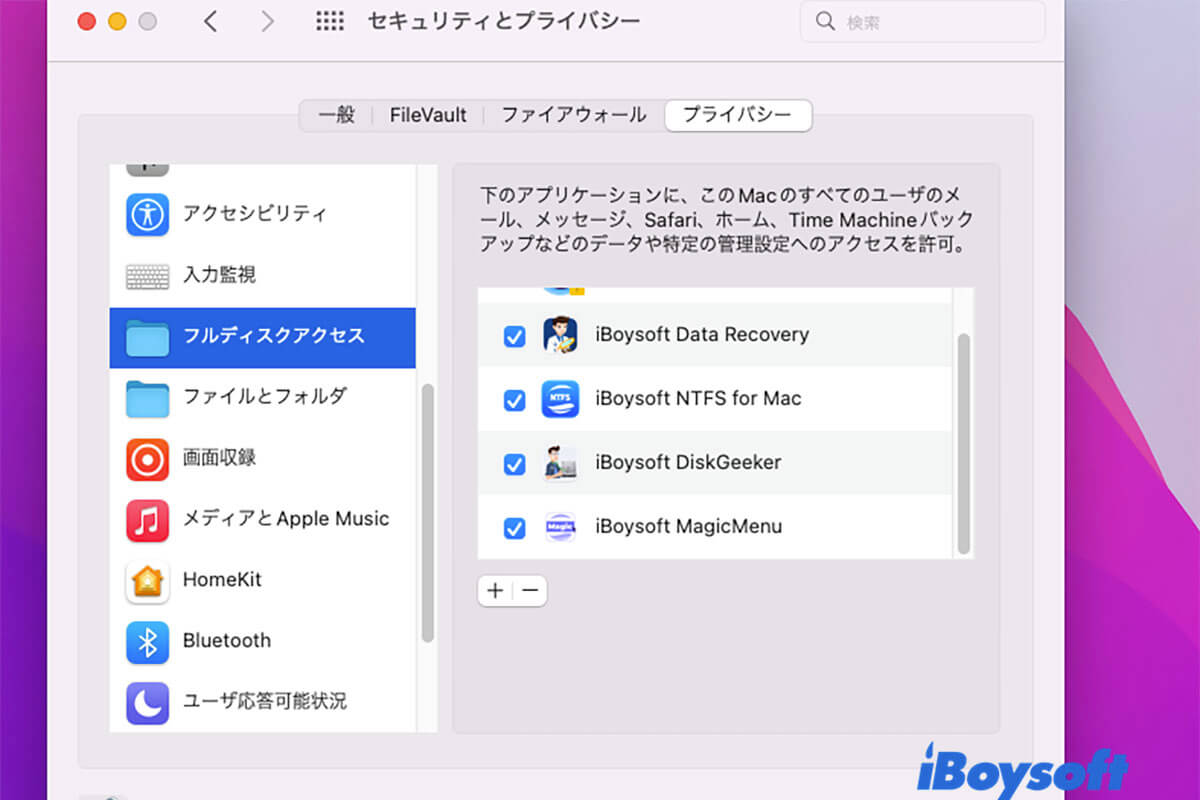Click the iBoysoft NTFS for Mac app icon
Image resolution: width=1200 pixels, height=800 pixels.
[x=560, y=399]
